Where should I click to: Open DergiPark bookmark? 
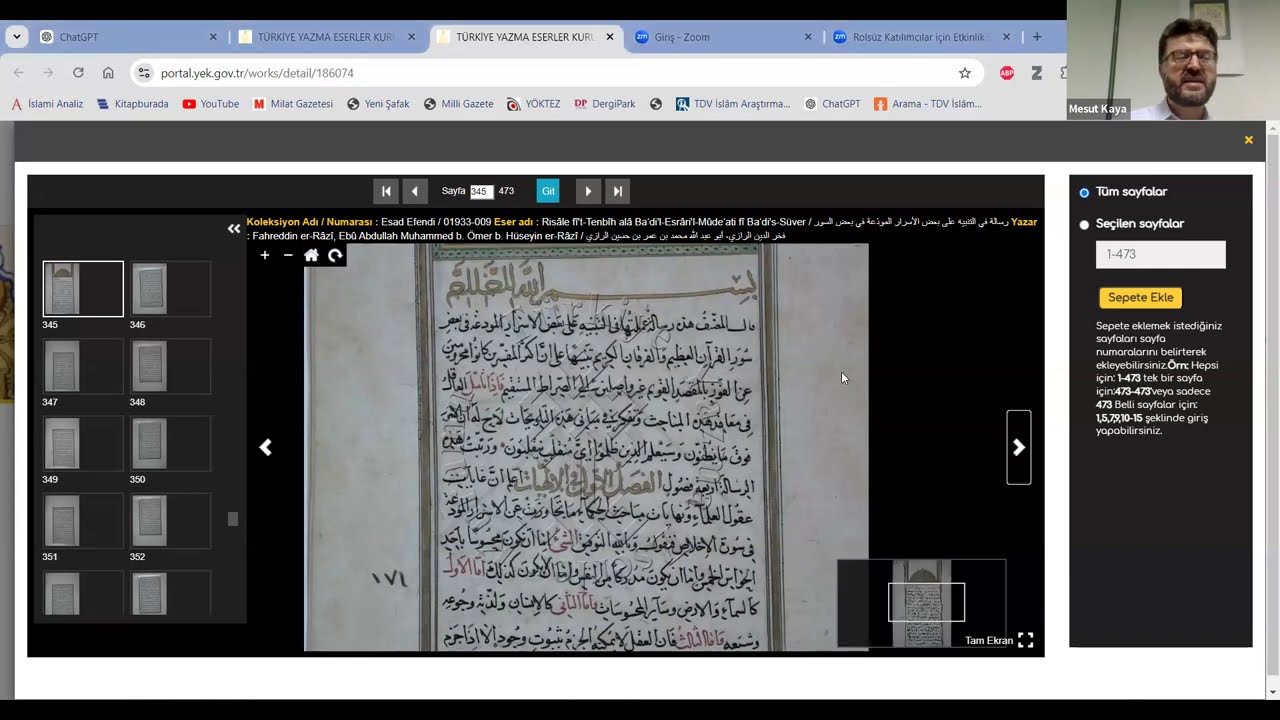(605, 104)
